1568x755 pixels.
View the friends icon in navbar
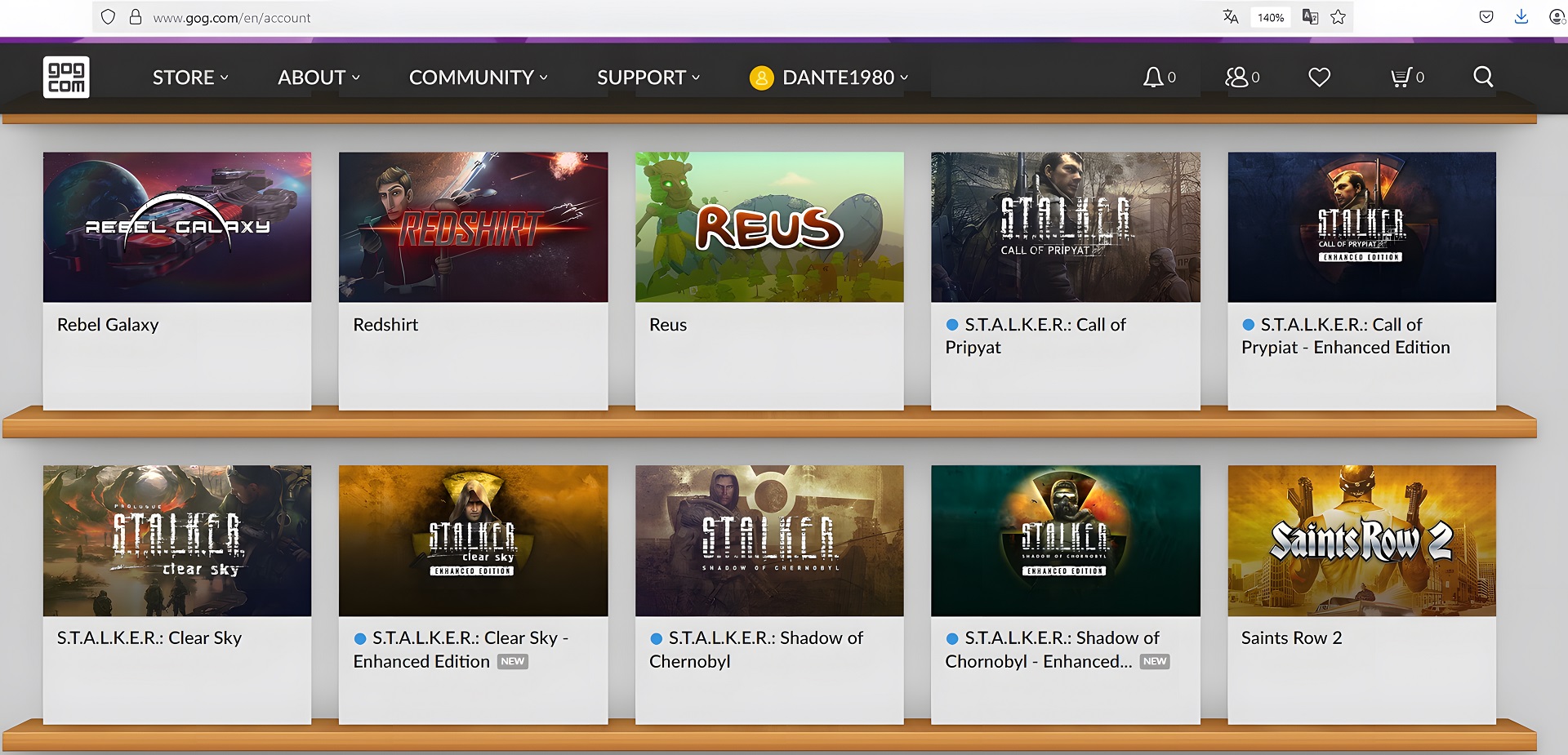pyautogui.click(x=1236, y=77)
